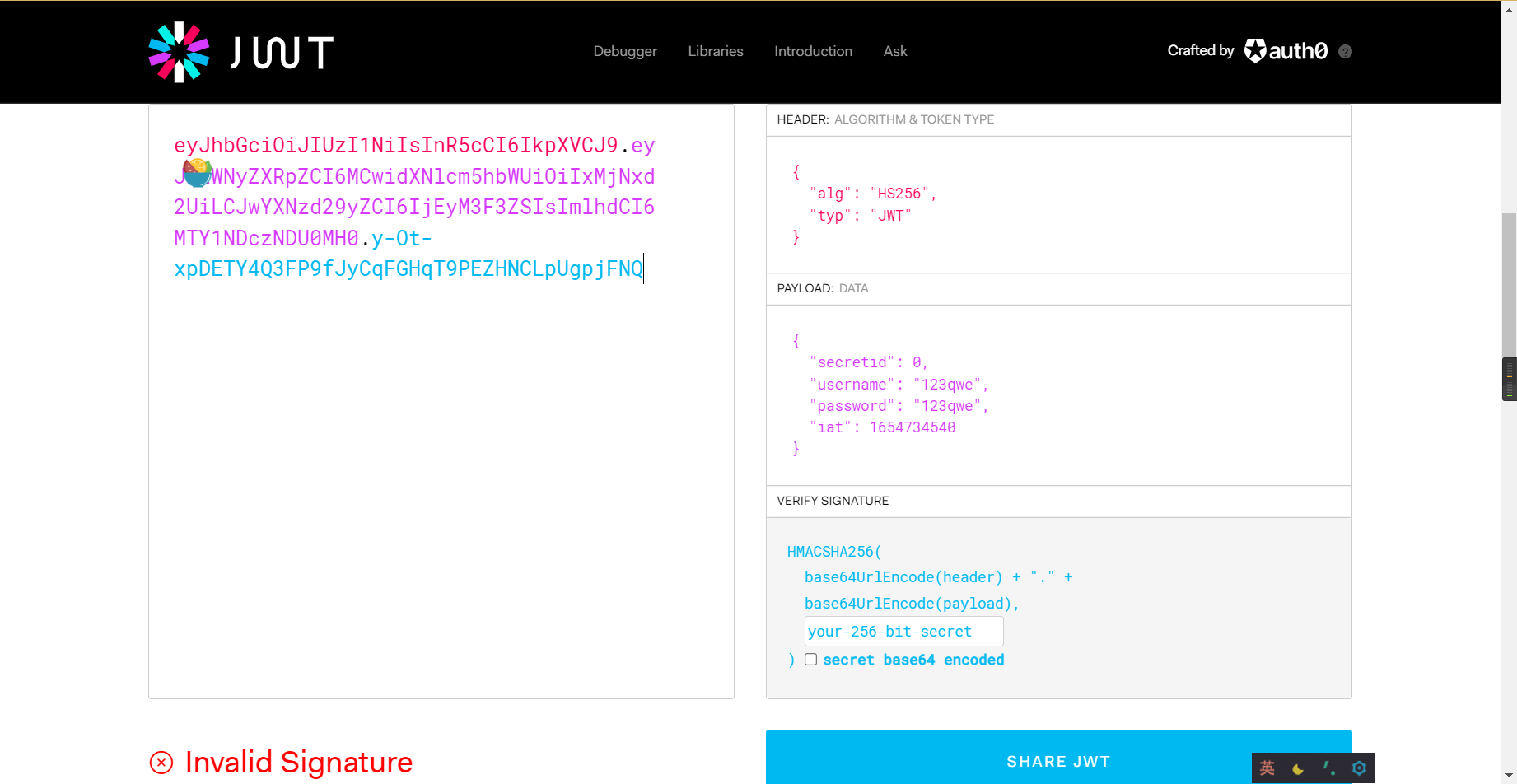Click the JWT wordmark text
The width and height of the screenshot is (1517, 784).
point(282,53)
